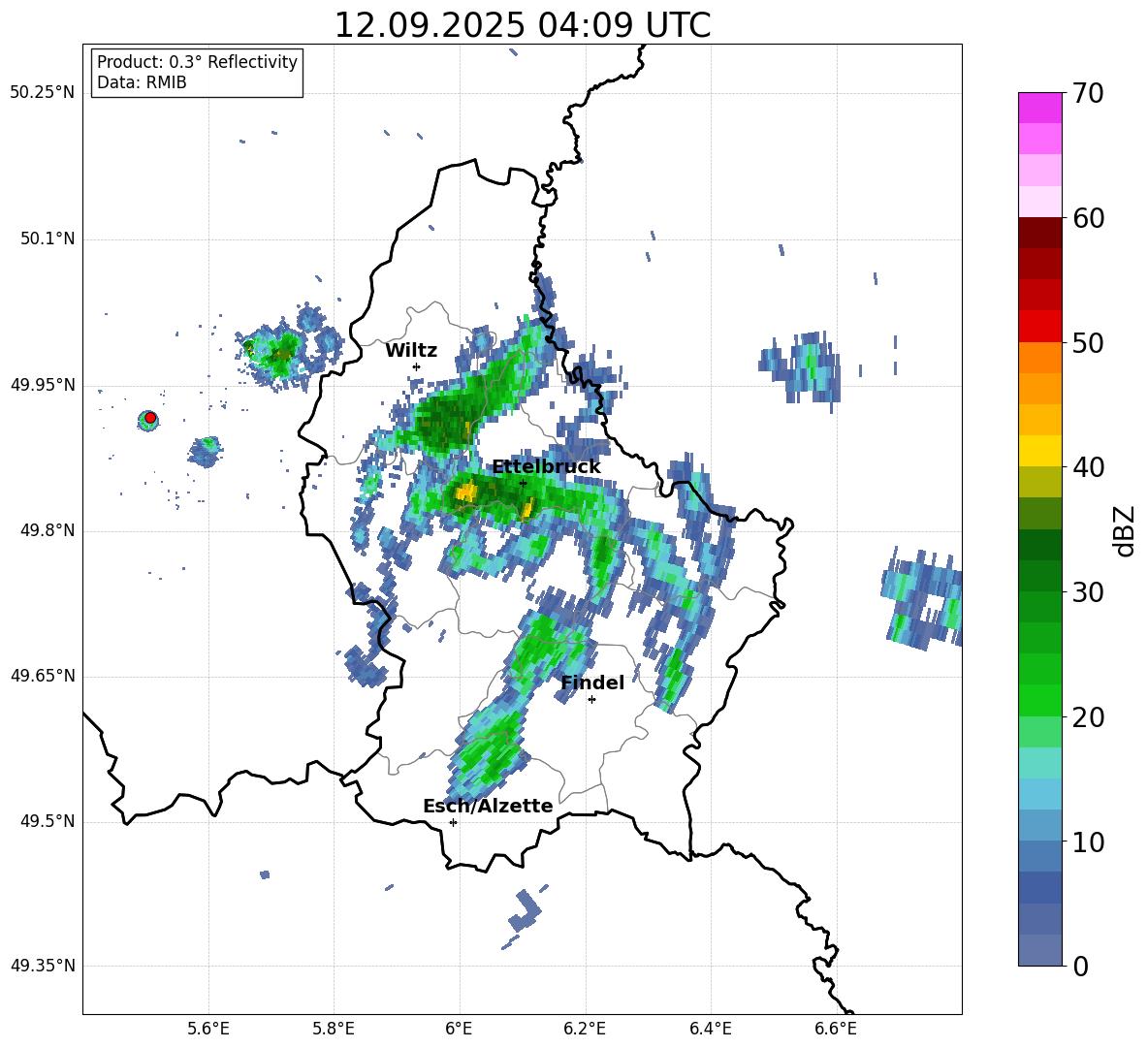1148x1048 pixels.
Task: Click the colorbar value 0
Action: pos(1081,966)
